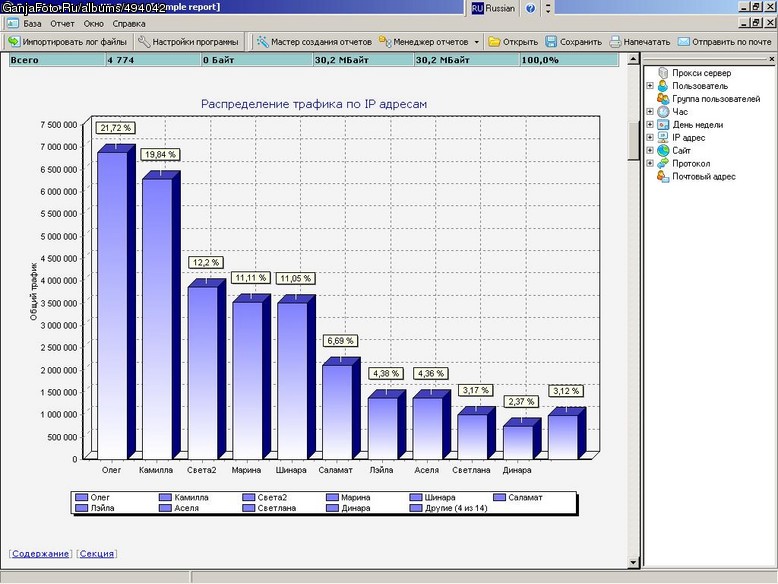The height and width of the screenshot is (584, 778).
Task: Select the Почтовый адрес tree item
Action: point(704,176)
